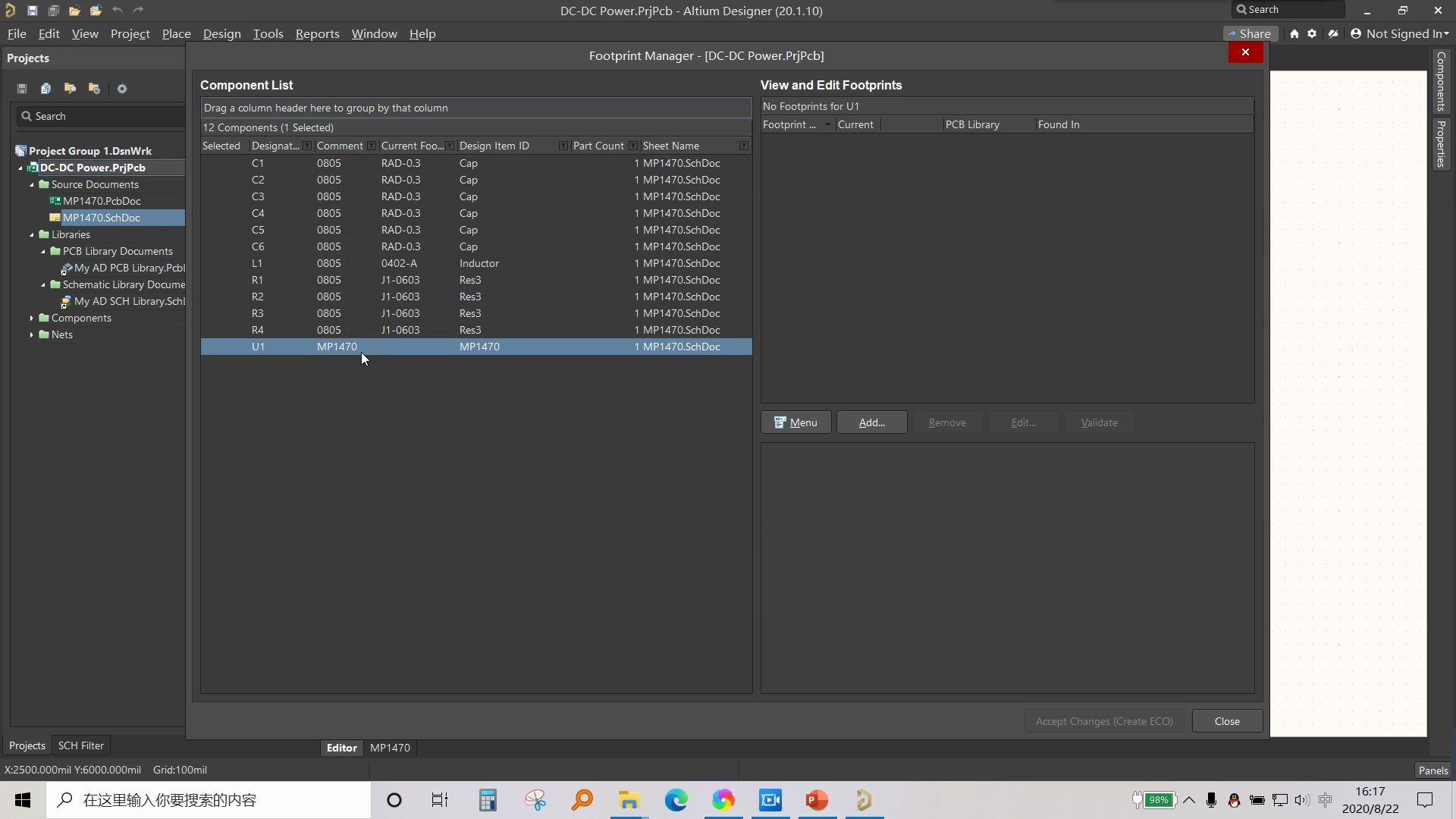Screen dimensions: 1456x819
Task: Click the Panels button in status bar
Action: (x=1432, y=770)
